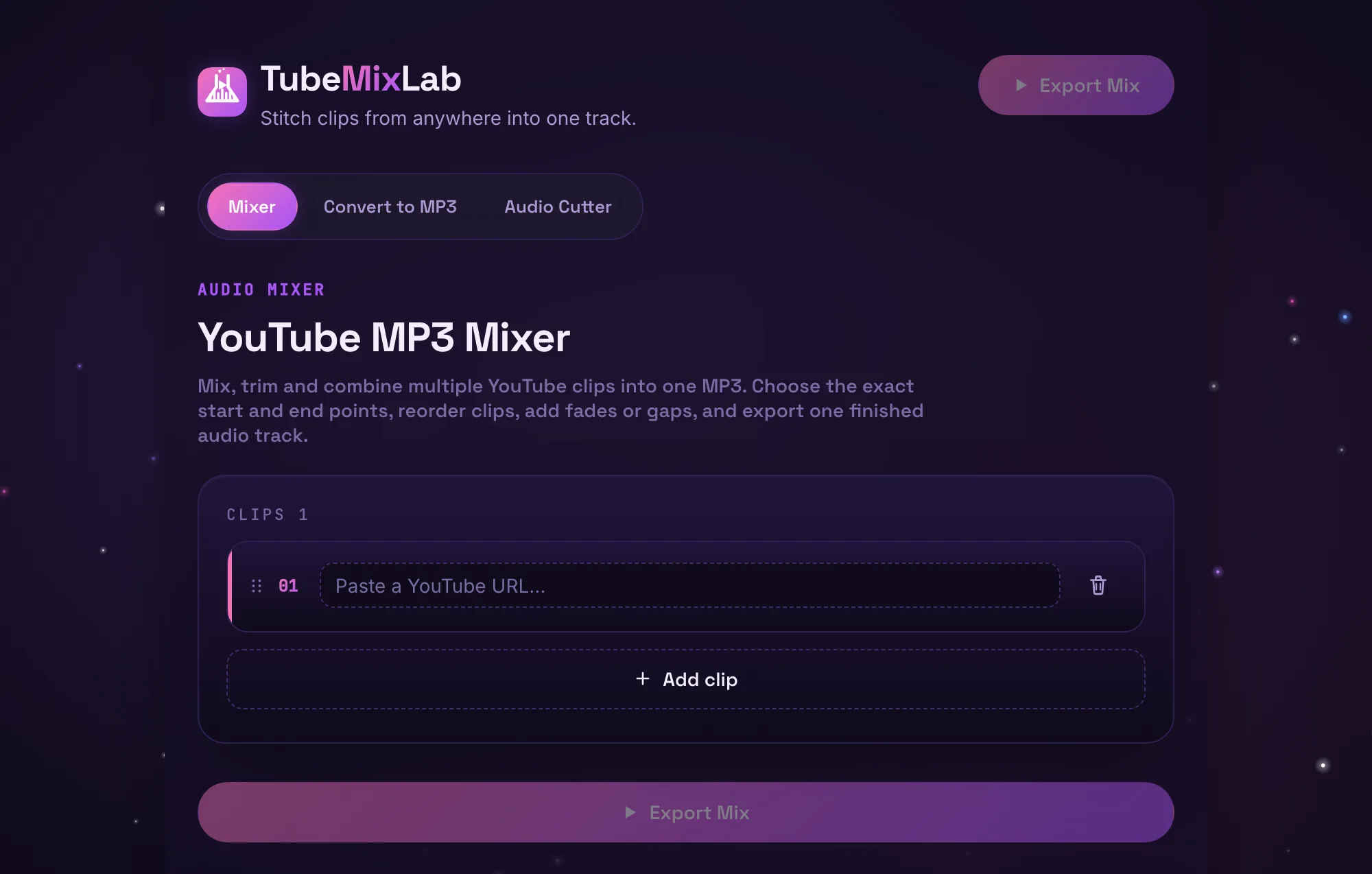
Task: Delete clip 01 with the trash icon
Action: [x=1098, y=585]
